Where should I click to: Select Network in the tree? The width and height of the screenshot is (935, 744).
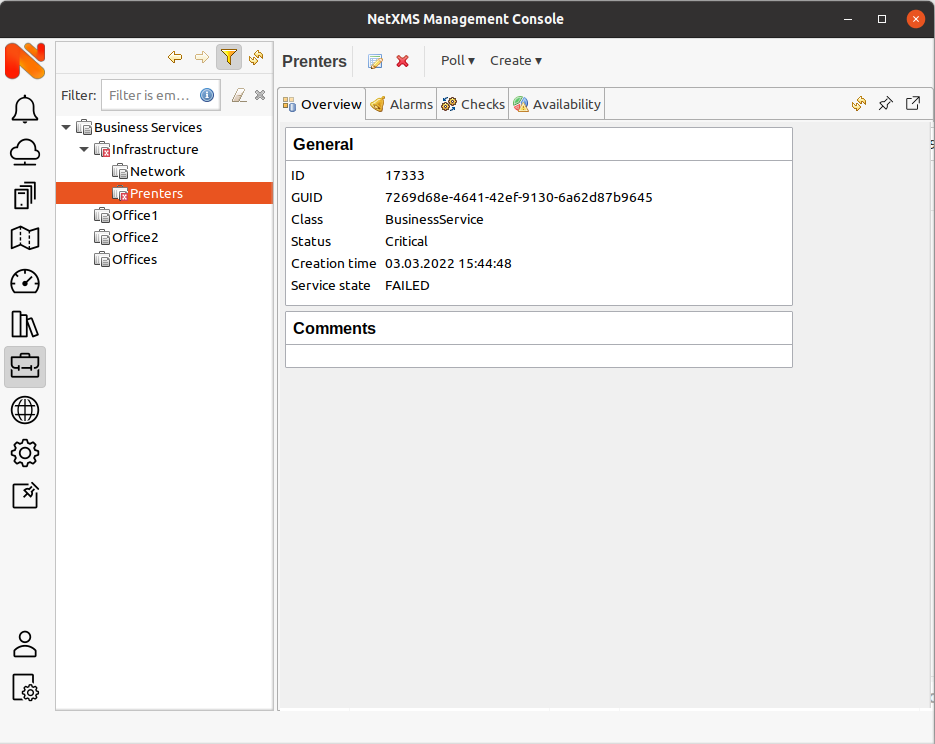coord(157,171)
